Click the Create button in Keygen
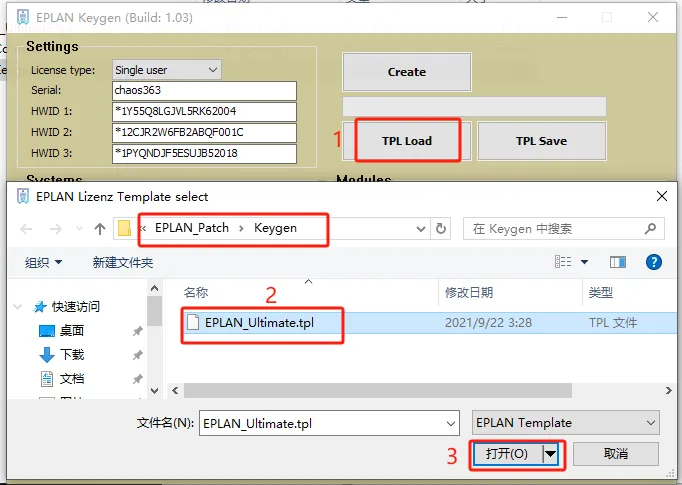The width and height of the screenshot is (682, 485). pyautogui.click(x=407, y=72)
